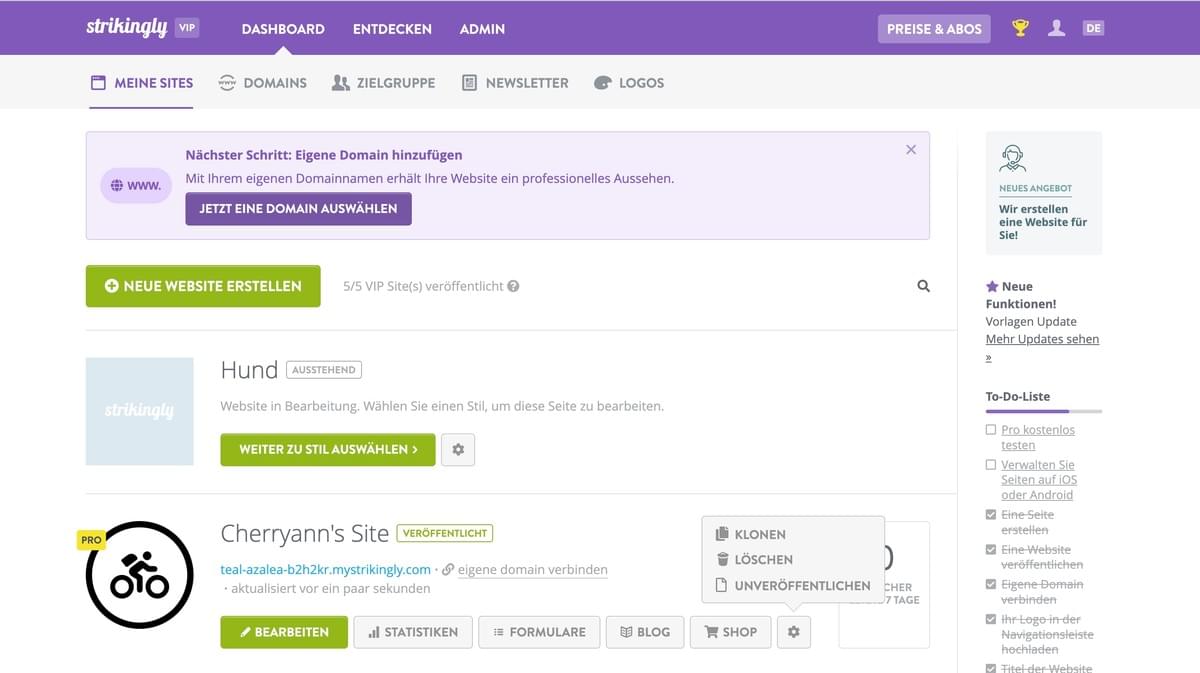Screen dimensions: 1200x673
Task: Create a new website with Neue Website erstellen
Action: 203,286
